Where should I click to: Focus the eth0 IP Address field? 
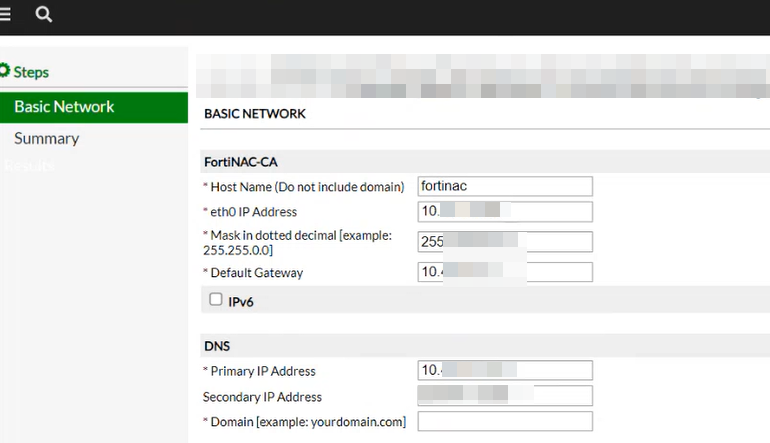(x=505, y=211)
